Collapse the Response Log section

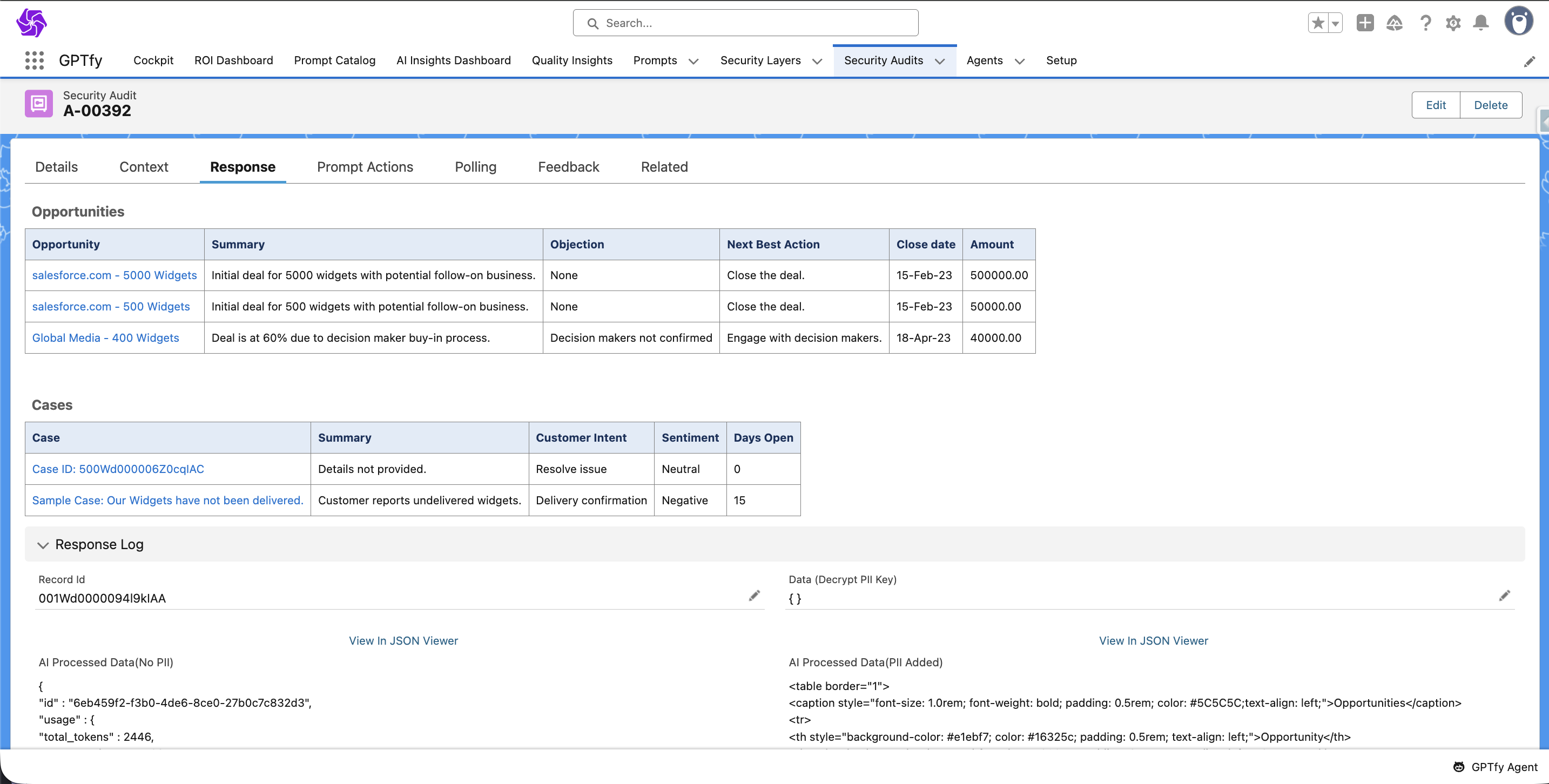pos(43,545)
